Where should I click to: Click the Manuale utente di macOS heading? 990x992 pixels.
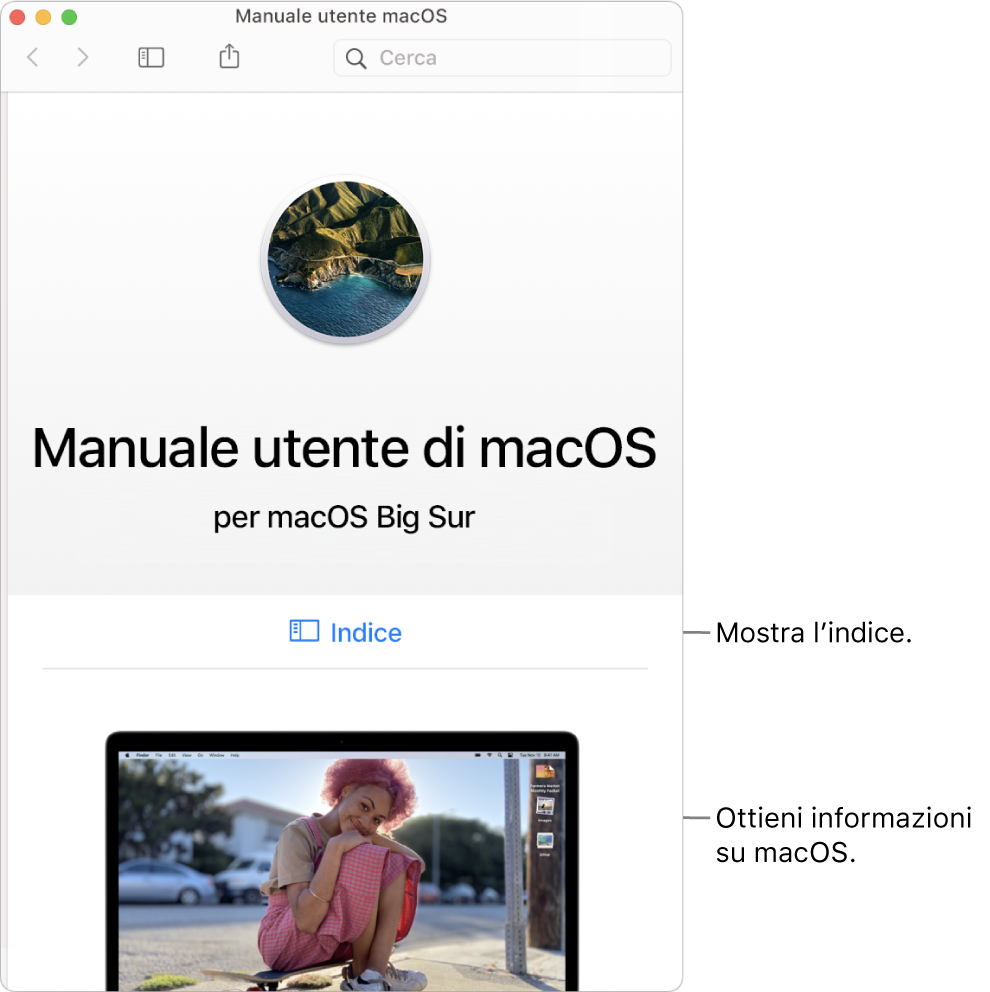344,449
